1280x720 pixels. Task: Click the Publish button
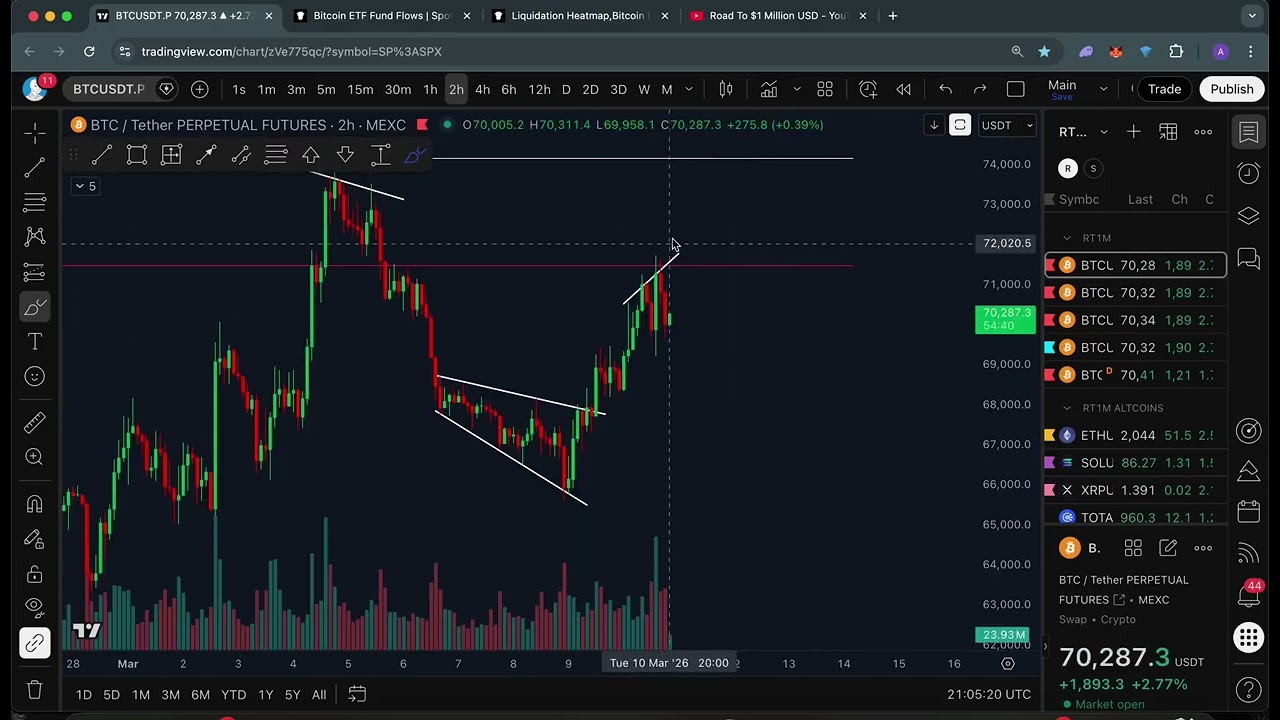[1232, 89]
